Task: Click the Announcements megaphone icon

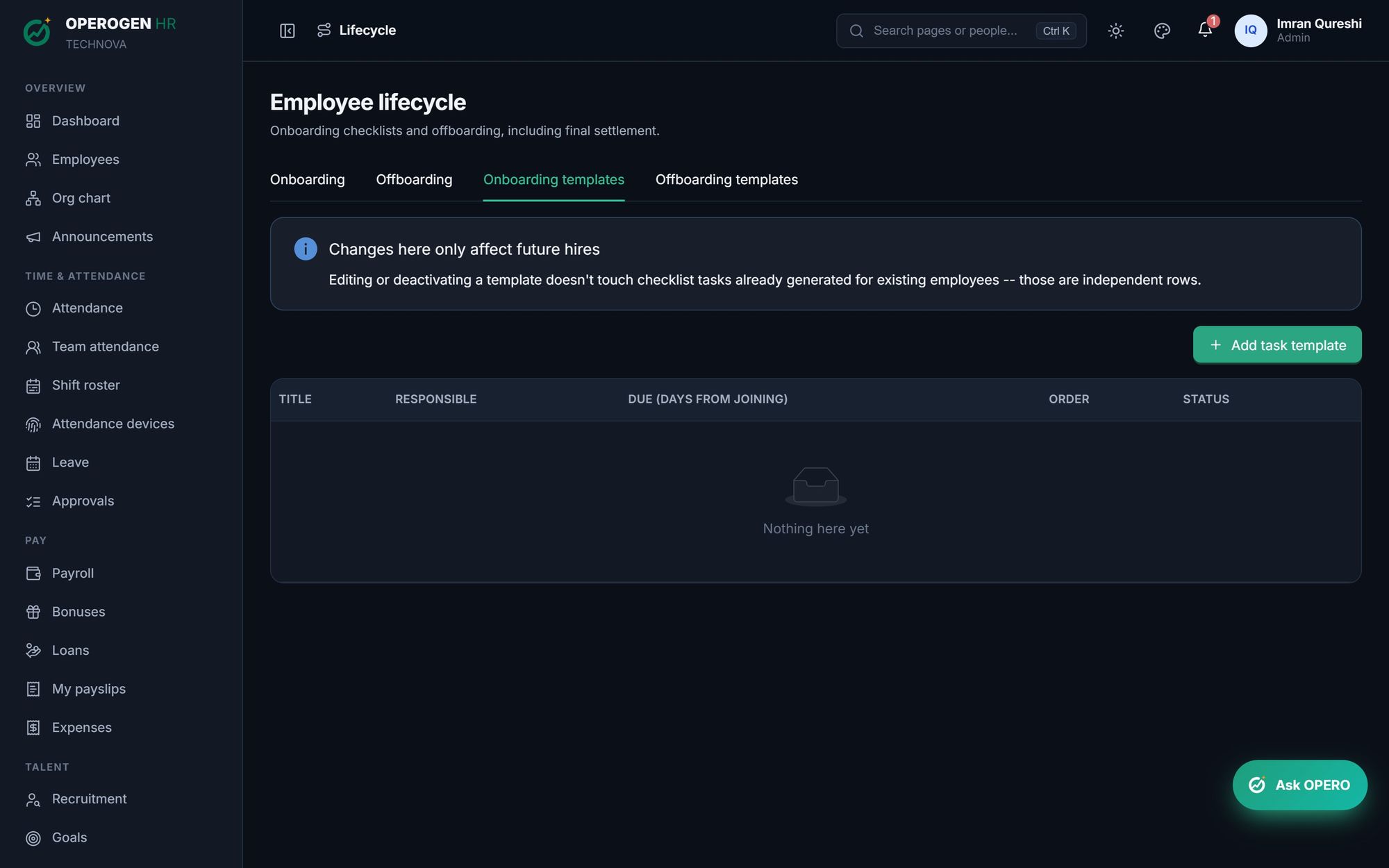Action: [x=33, y=237]
